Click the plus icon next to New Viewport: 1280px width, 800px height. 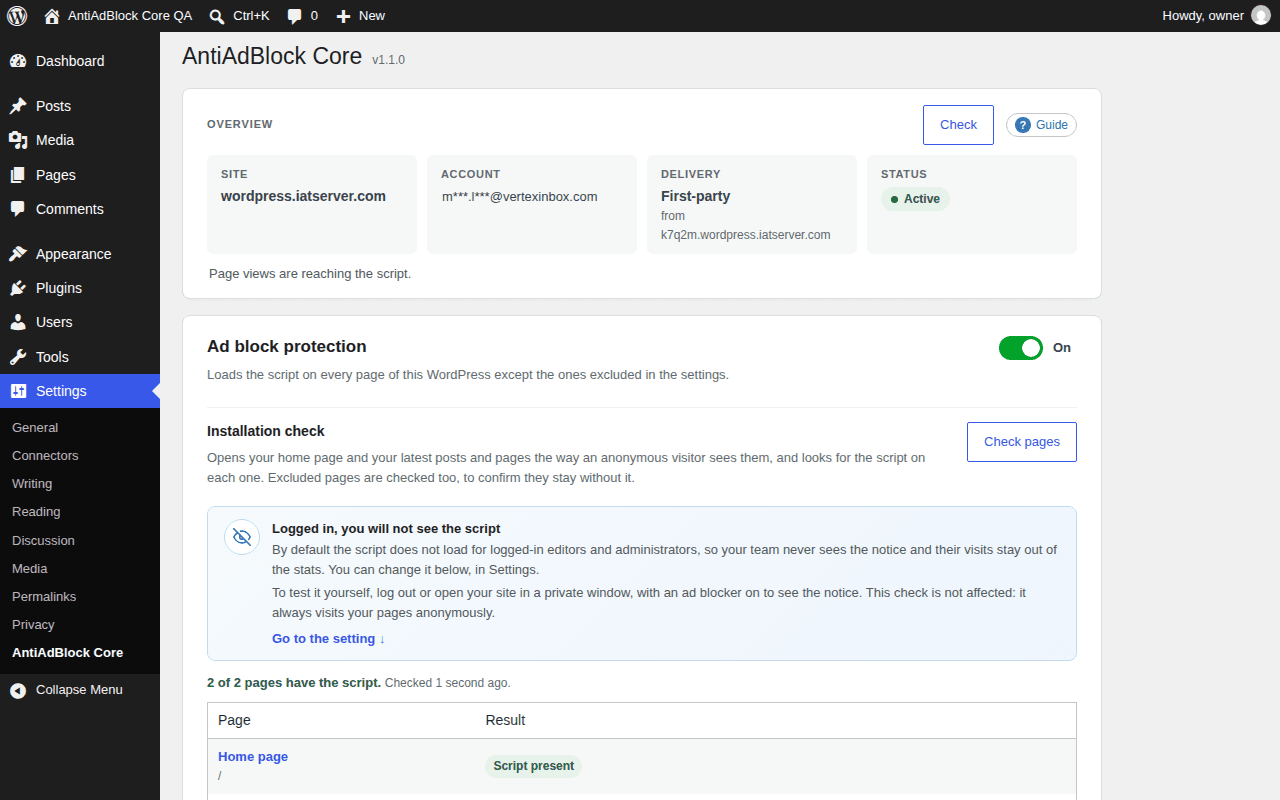coord(343,16)
